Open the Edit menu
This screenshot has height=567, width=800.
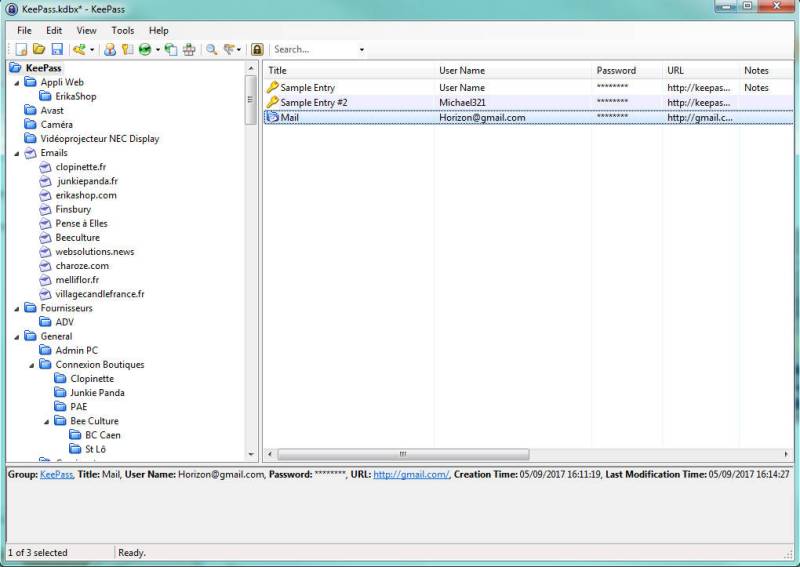pos(54,30)
